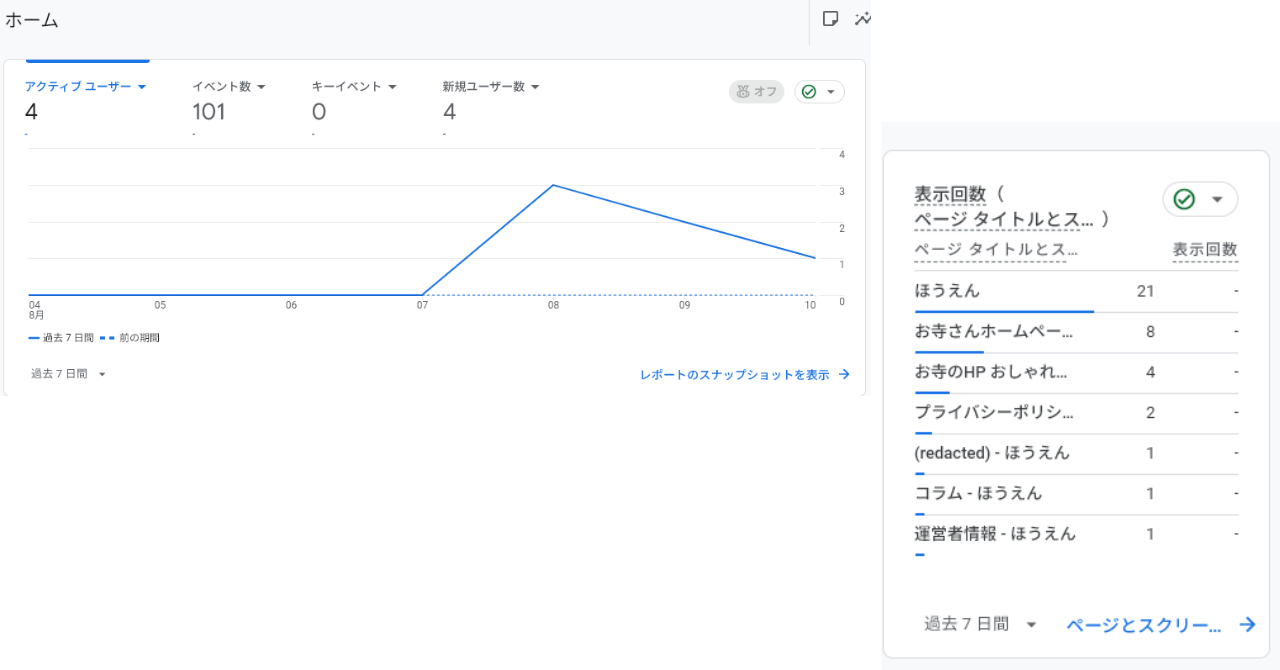Screen dimensions: 1280x670
Task: Click arrow next to レポートのスナップショットを表示
Action: pos(844,375)
